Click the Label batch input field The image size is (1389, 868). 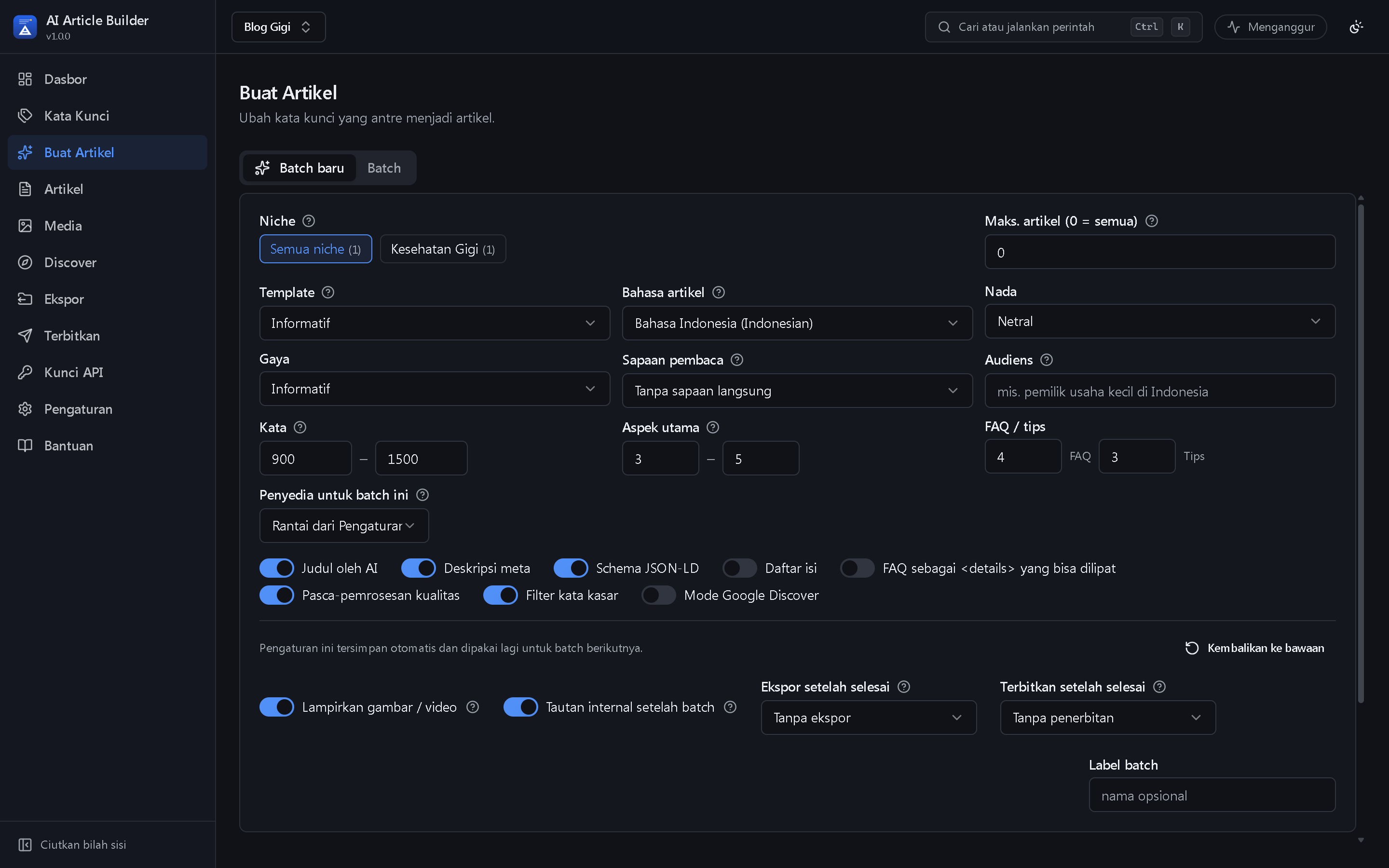tap(1212, 795)
